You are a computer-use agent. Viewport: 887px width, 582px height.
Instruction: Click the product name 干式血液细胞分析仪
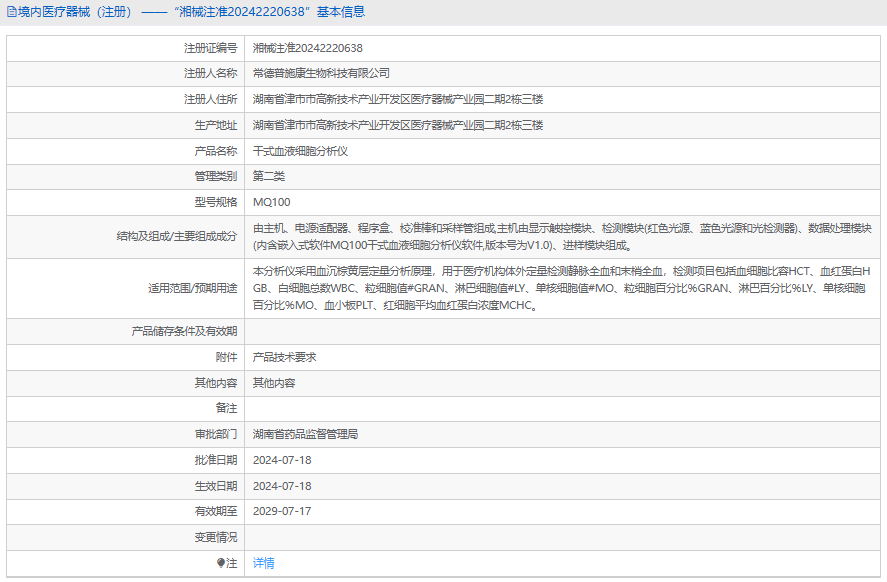300,151
